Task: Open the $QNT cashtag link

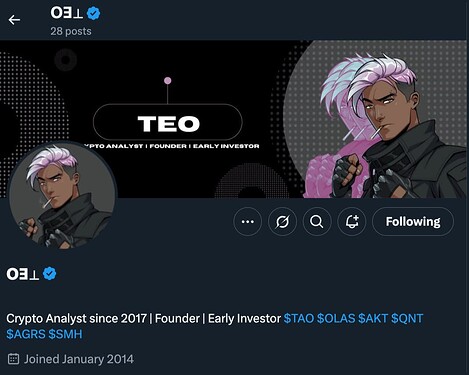Action: tap(407, 318)
